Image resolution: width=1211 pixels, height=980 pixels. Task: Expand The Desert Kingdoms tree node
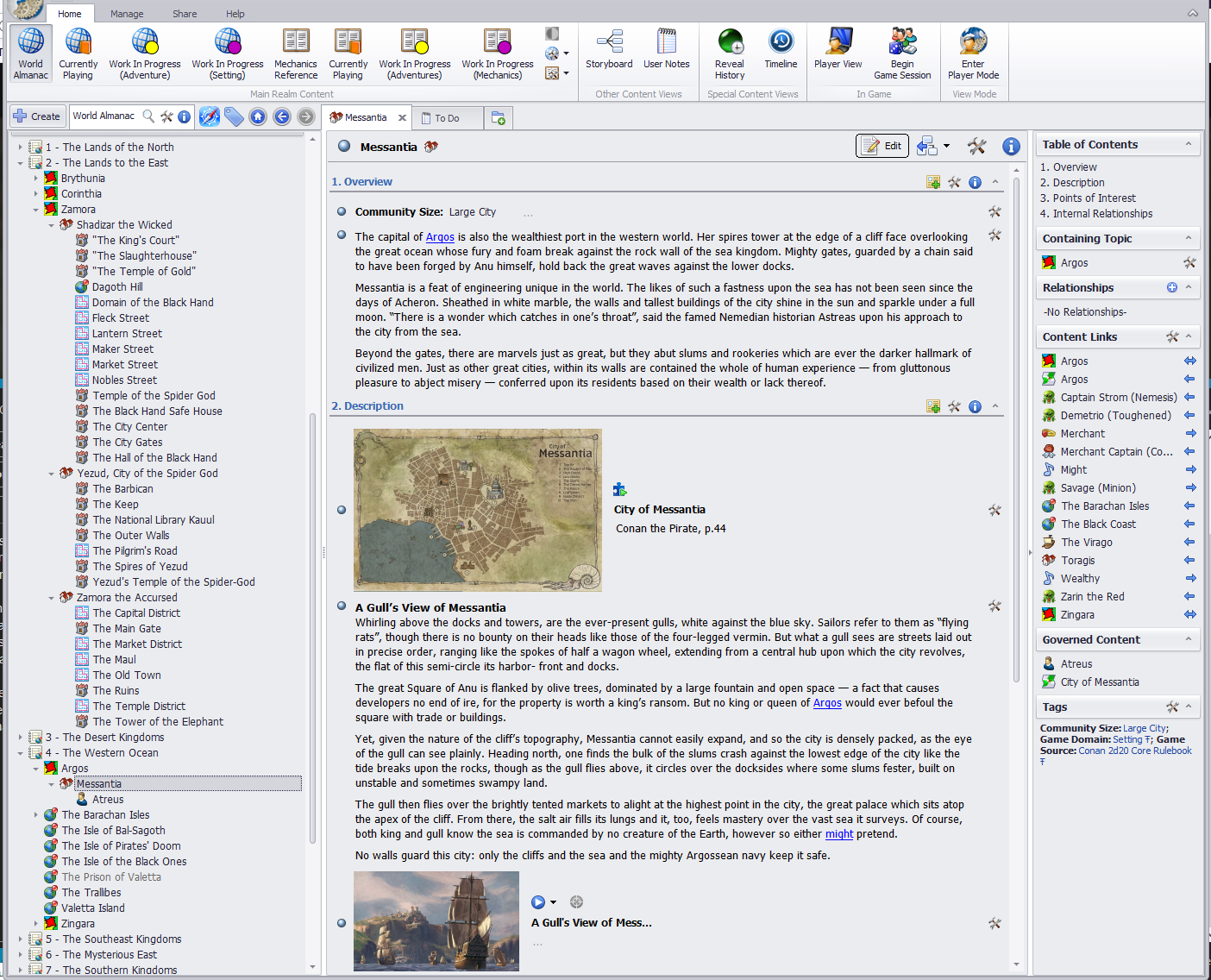click(x=21, y=738)
